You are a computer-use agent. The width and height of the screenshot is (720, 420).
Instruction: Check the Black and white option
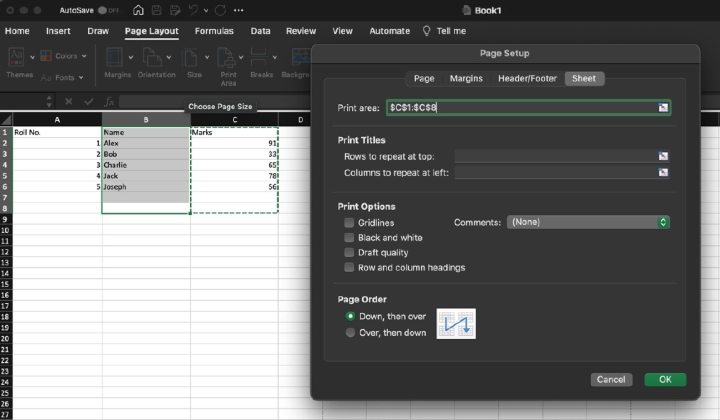(x=349, y=238)
